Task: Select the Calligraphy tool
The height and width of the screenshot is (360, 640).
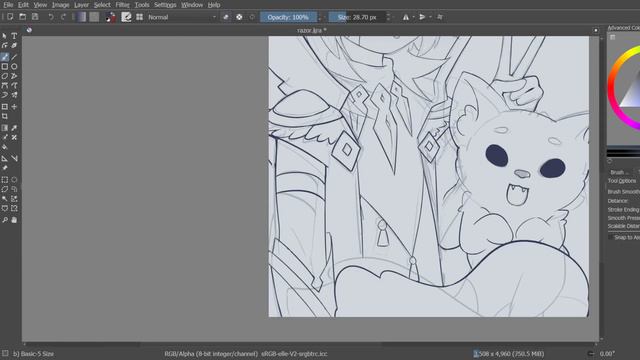Action: [14, 45]
